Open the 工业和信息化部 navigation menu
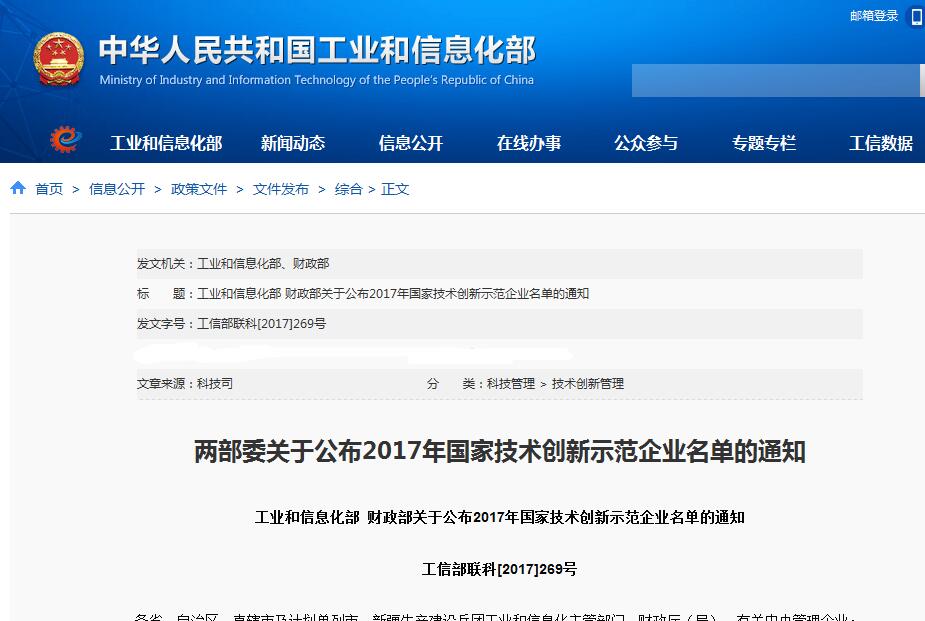 pos(166,143)
